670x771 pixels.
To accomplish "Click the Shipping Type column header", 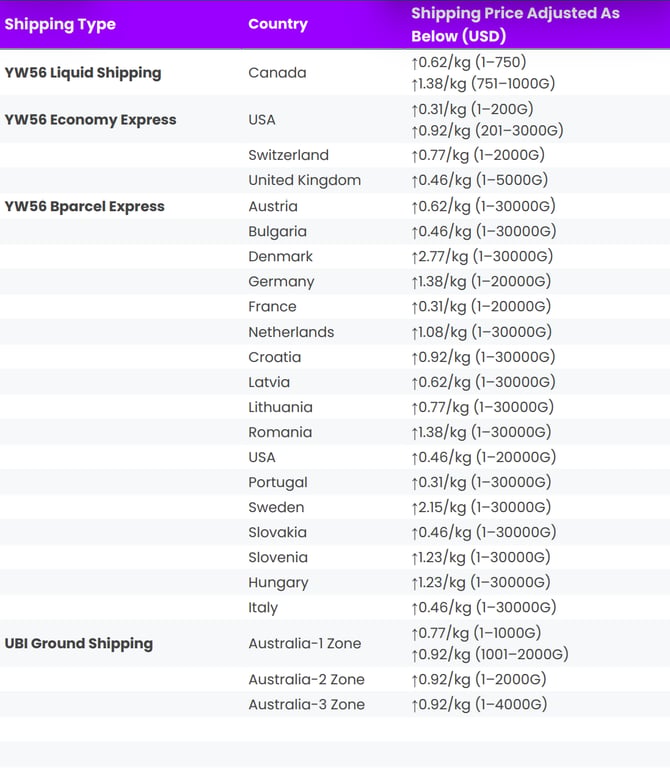I will click(60, 24).
